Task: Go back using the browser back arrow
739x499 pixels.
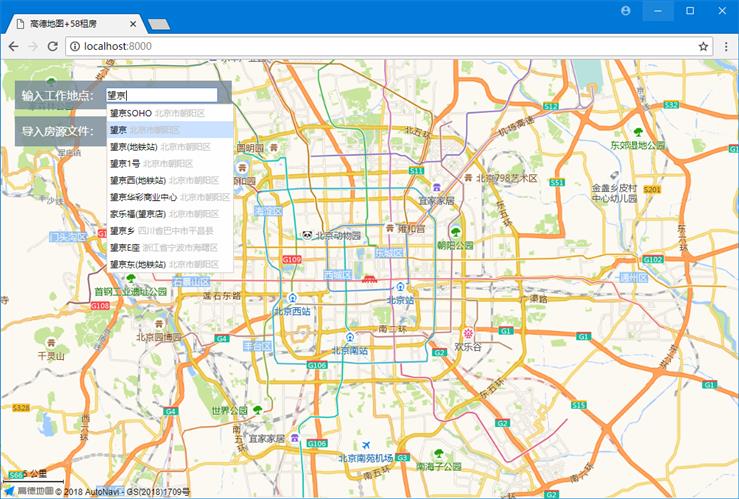Action: tap(13, 46)
